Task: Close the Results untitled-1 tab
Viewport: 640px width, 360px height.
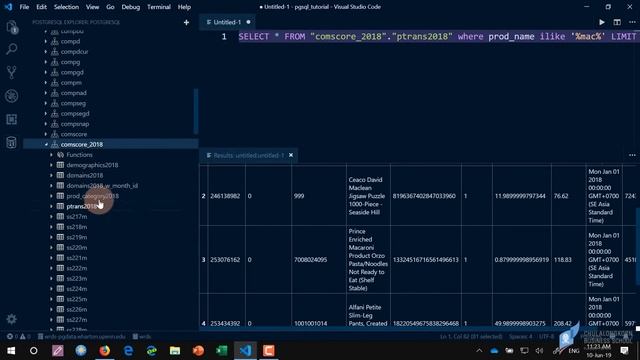Action: click(x=291, y=155)
